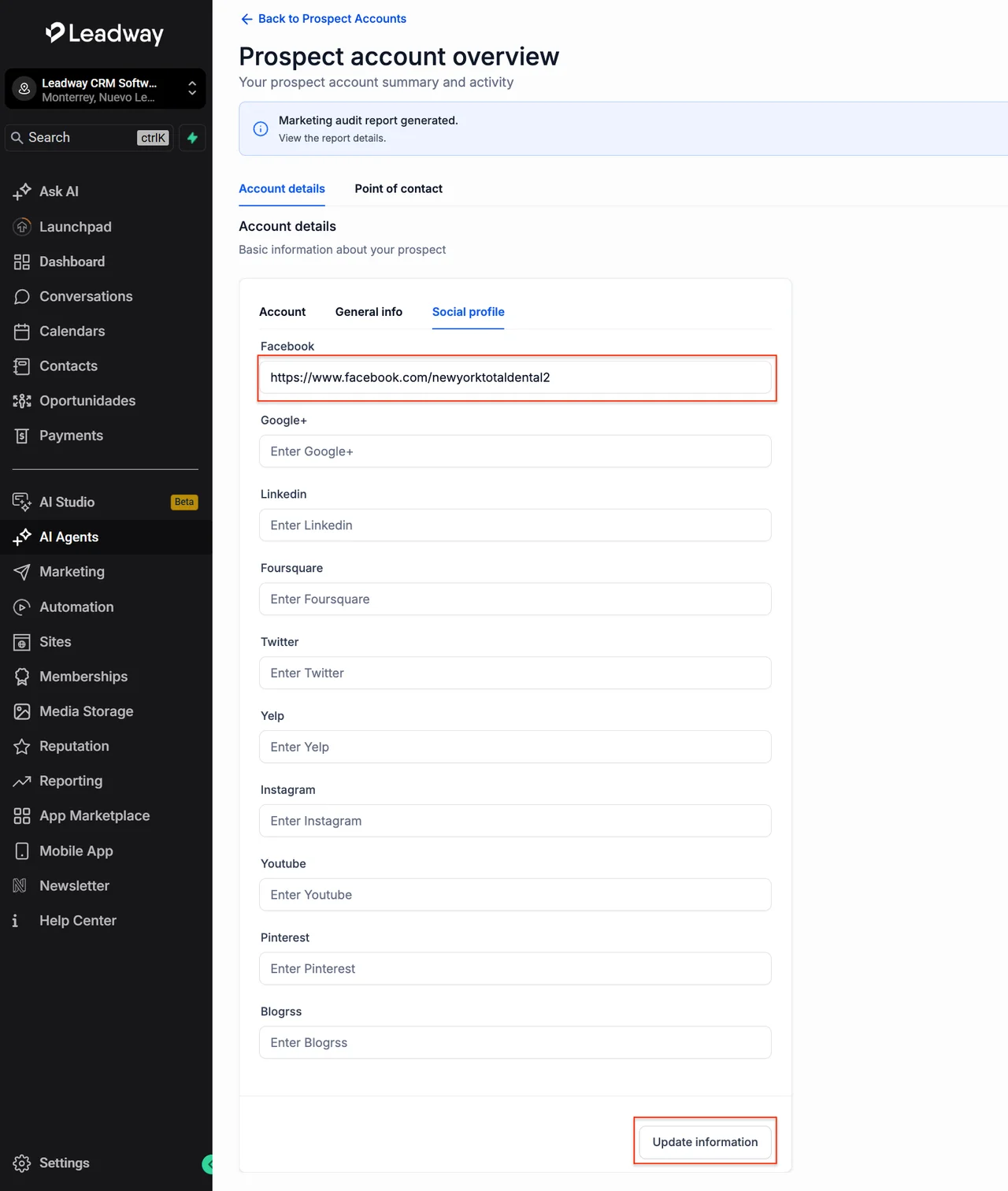Click the Enter Youtube field

point(515,895)
